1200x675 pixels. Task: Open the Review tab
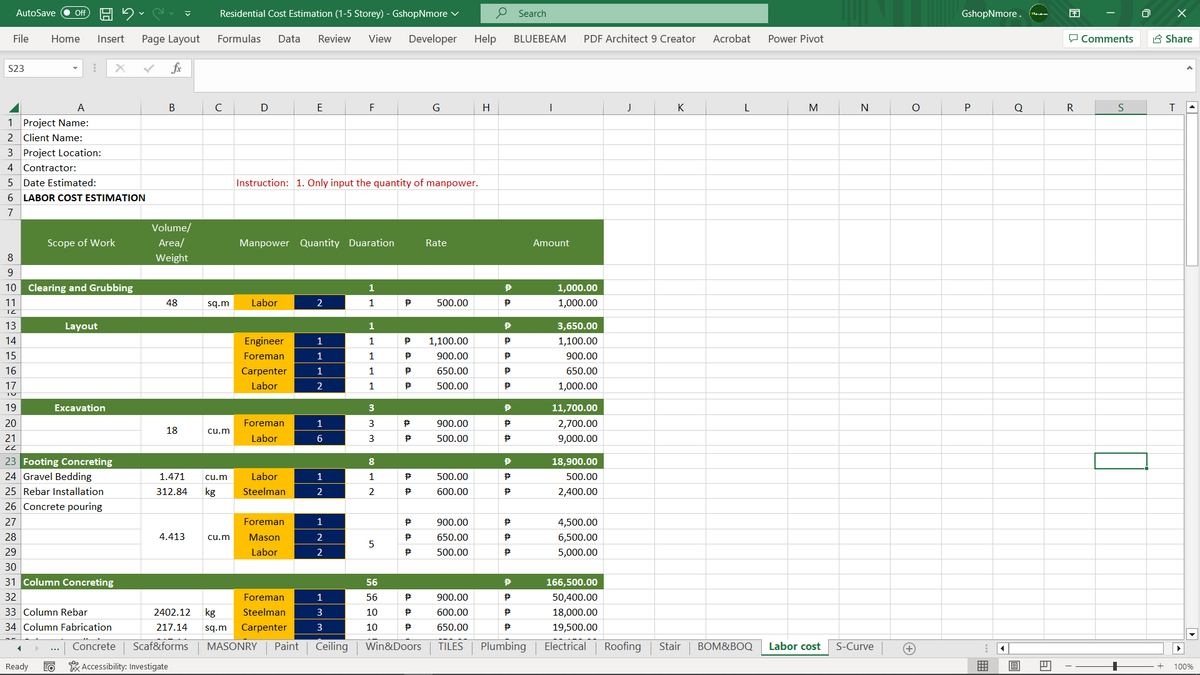pyautogui.click(x=334, y=39)
